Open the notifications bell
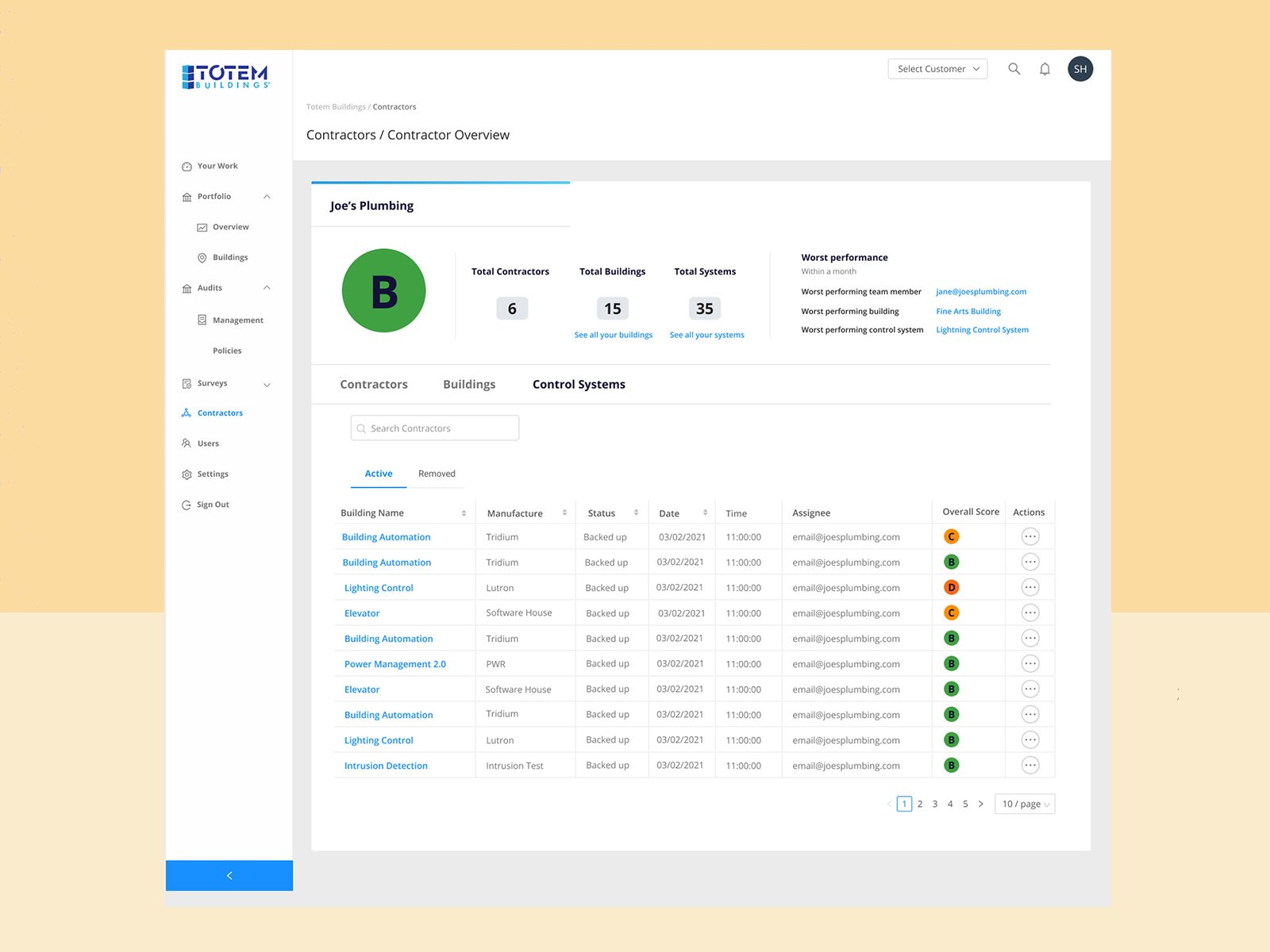 [1045, 69]
